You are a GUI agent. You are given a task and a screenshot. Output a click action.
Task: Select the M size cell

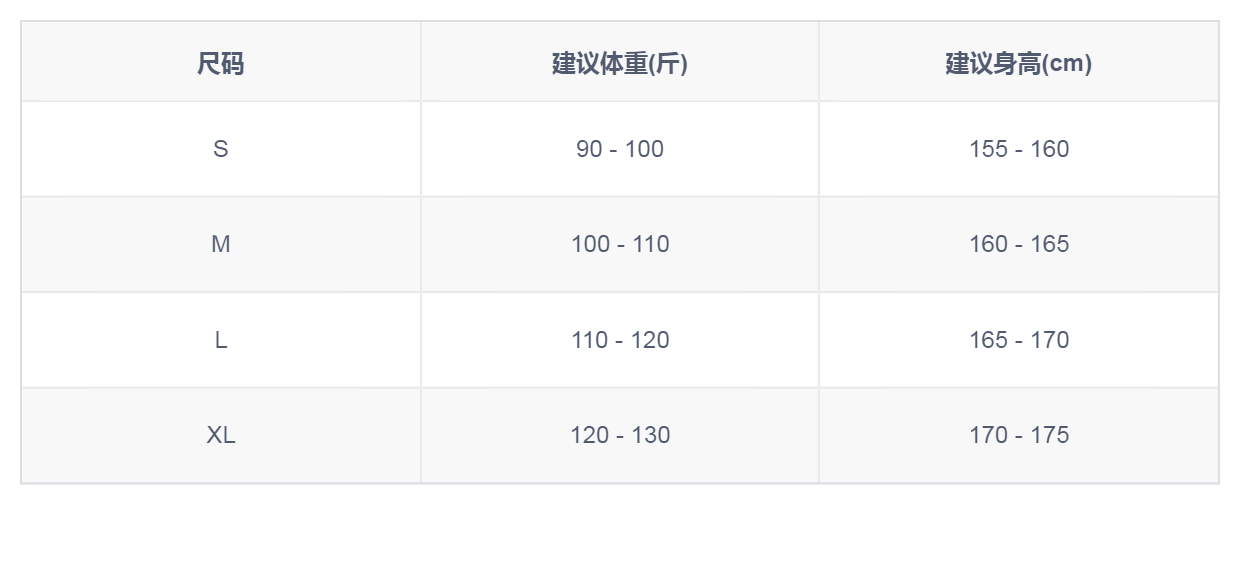[220, 244]
